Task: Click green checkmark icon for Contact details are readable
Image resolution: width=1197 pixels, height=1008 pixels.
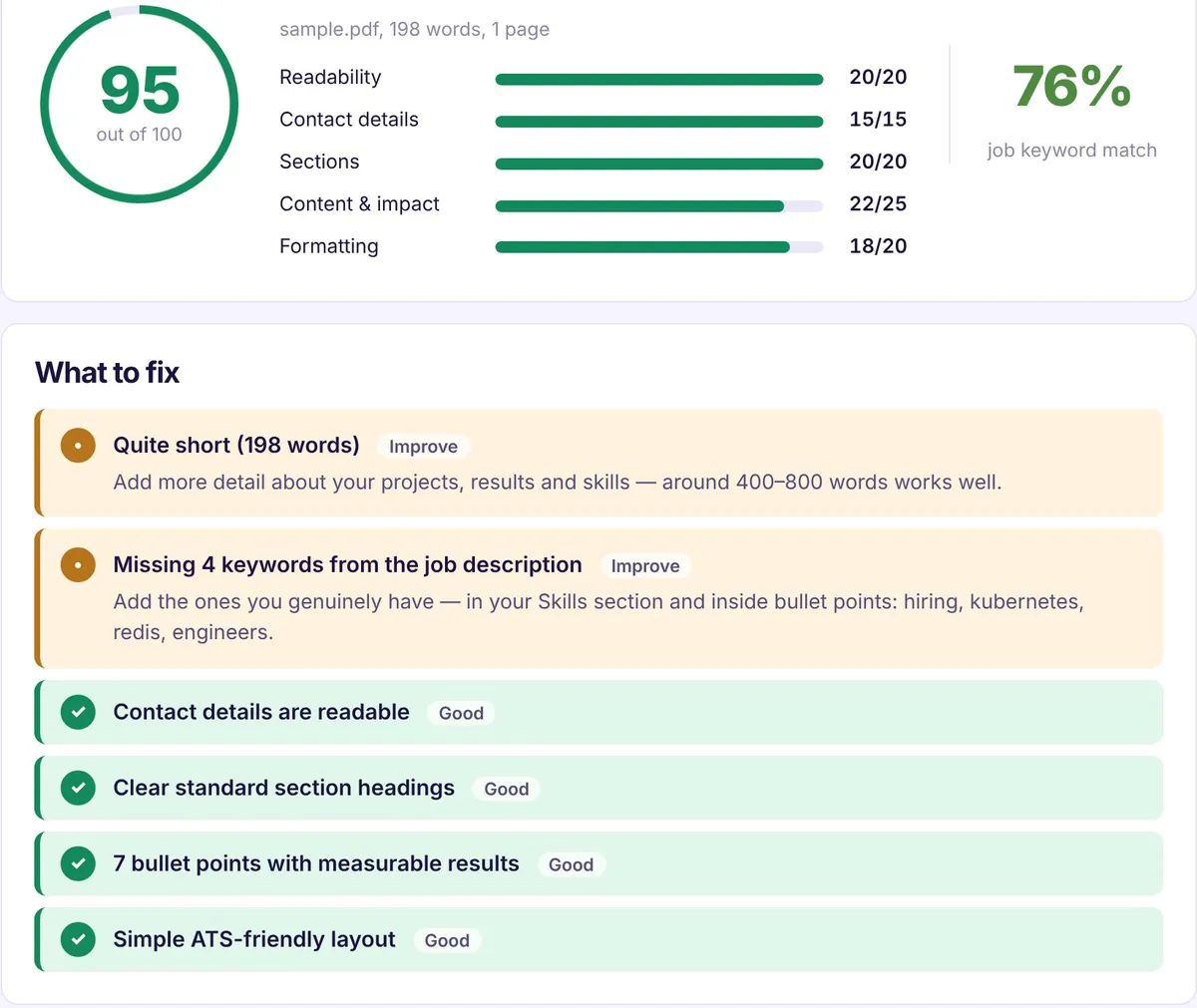Action: (78, 712)
